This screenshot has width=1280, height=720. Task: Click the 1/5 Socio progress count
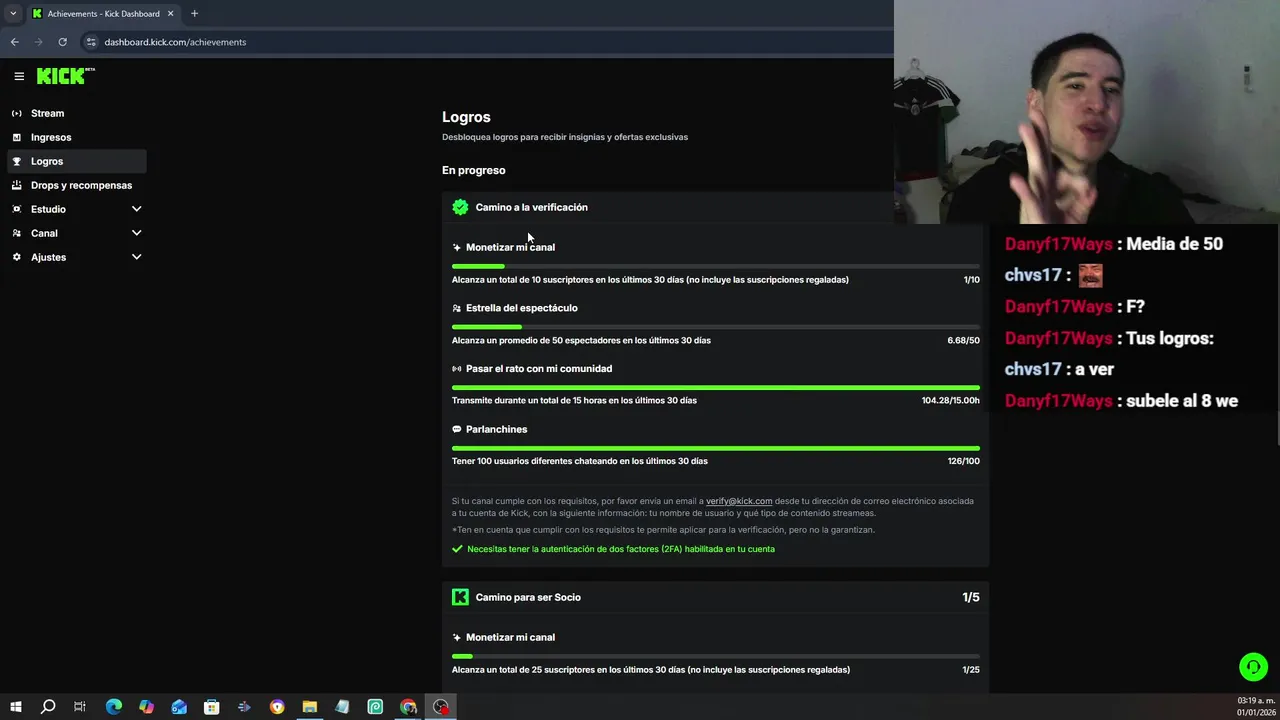click(x=971, y=597)
